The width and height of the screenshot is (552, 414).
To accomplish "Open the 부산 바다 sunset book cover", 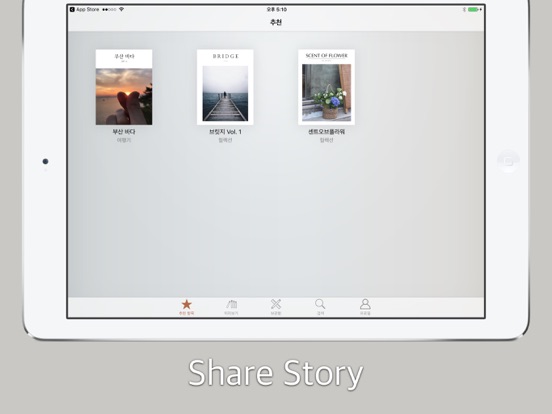I will (124, 87).
